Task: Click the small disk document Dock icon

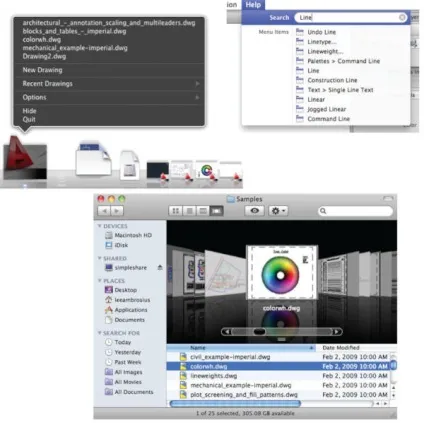Action: click(129, 165)
